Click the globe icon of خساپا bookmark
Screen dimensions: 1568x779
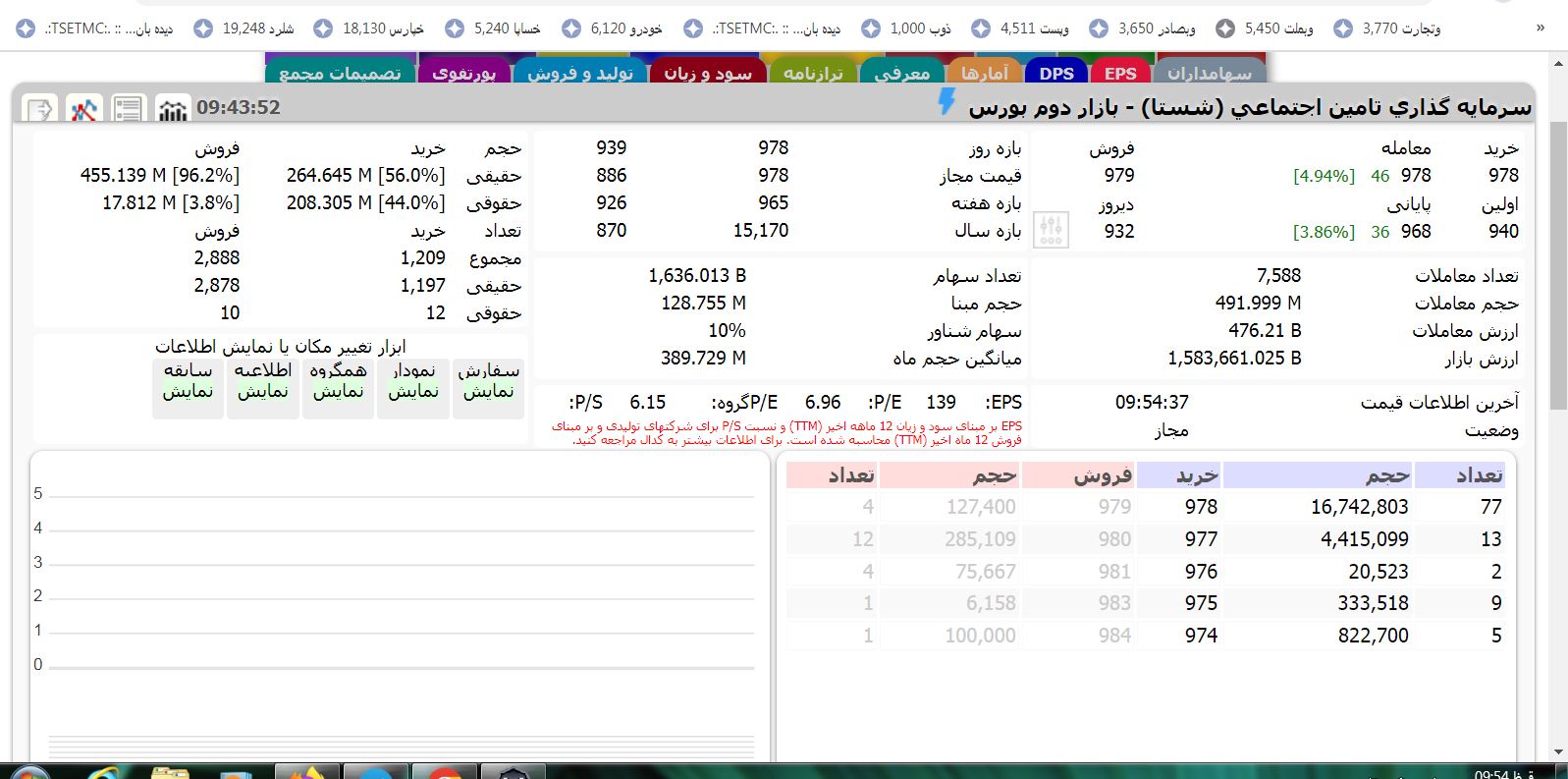pyautogui.click(x=455, y=28)
